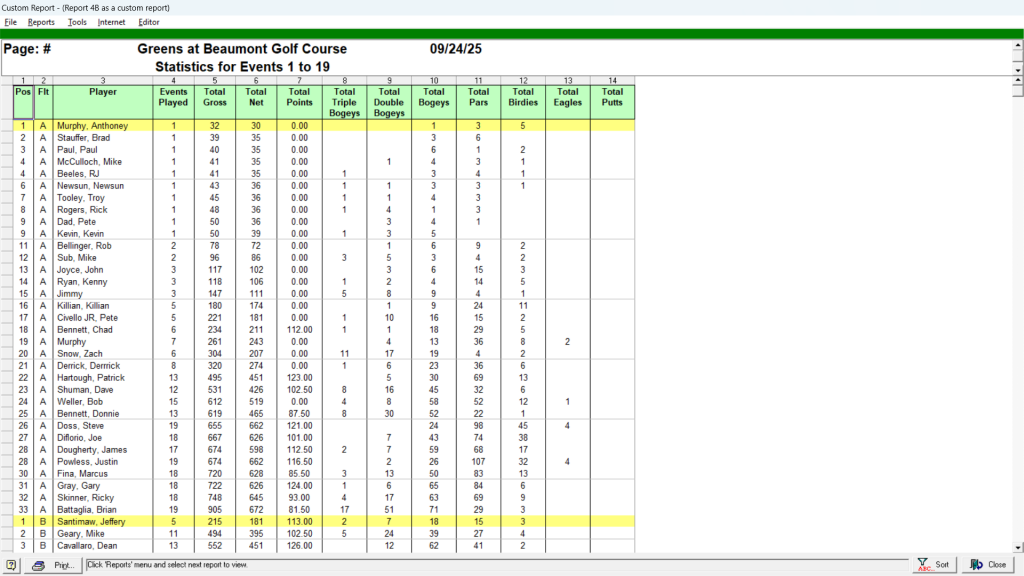Open the File menu
The height and width of the screenshot is (576, 1024).
(11, 22)
